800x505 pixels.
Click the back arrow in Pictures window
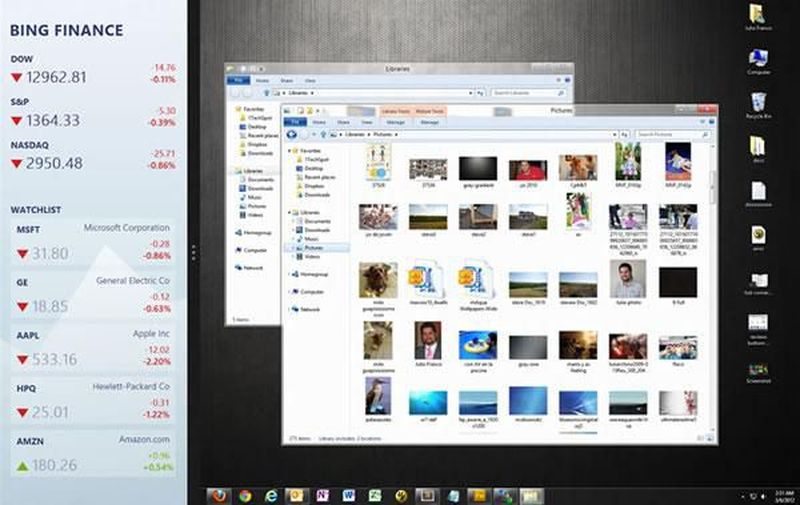[291, 133]
